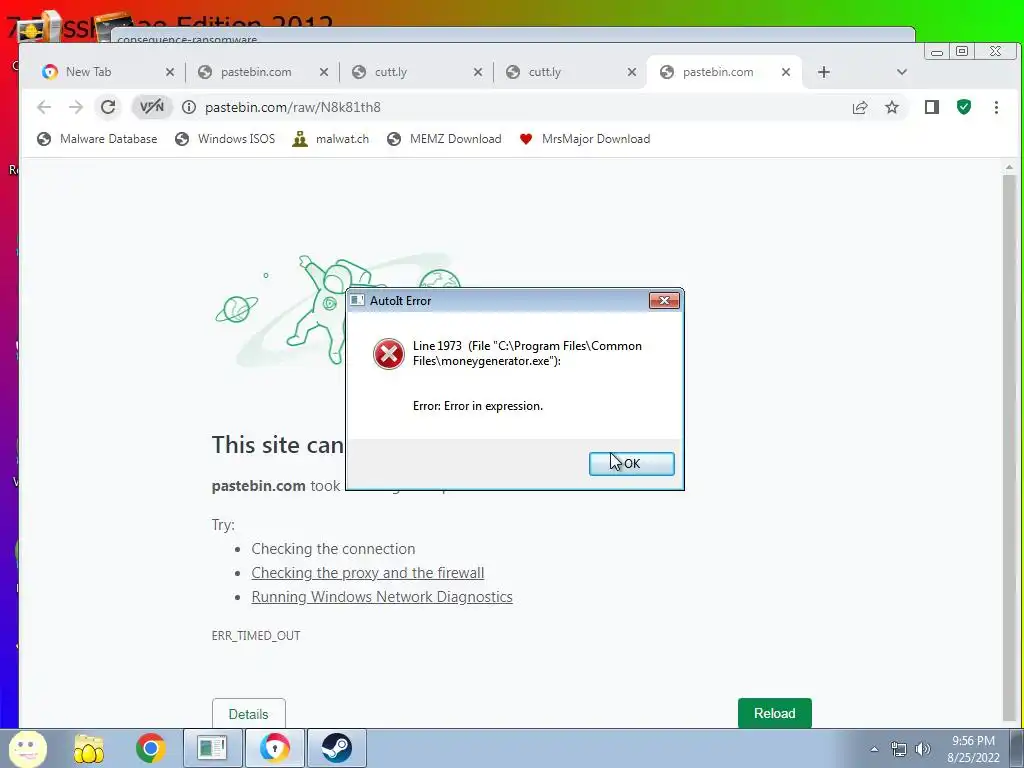The height and width of the screenshot is (768, 1024).
Task: Click the page vertical scrollbar
Action: click(1010, 447)
